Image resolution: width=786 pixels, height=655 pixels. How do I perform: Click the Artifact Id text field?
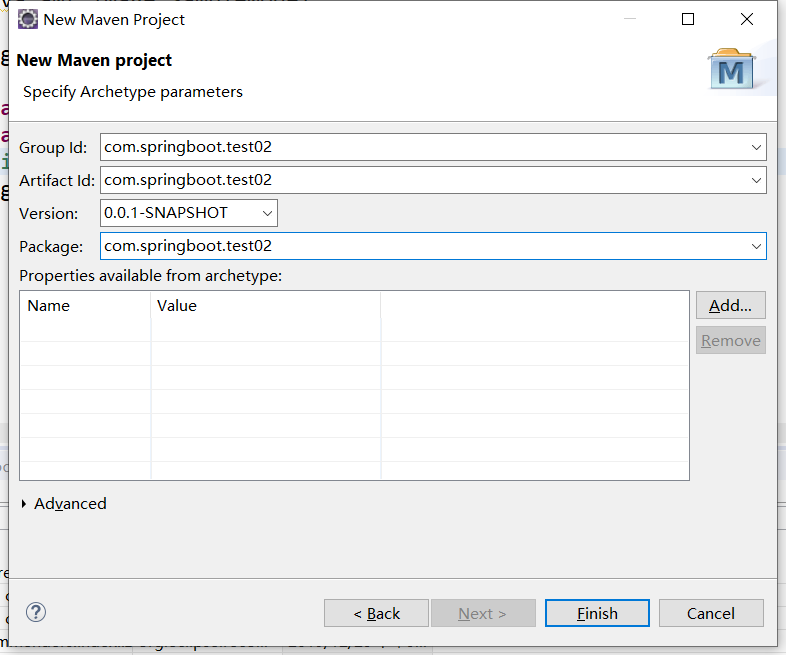[x=433, y=180]
